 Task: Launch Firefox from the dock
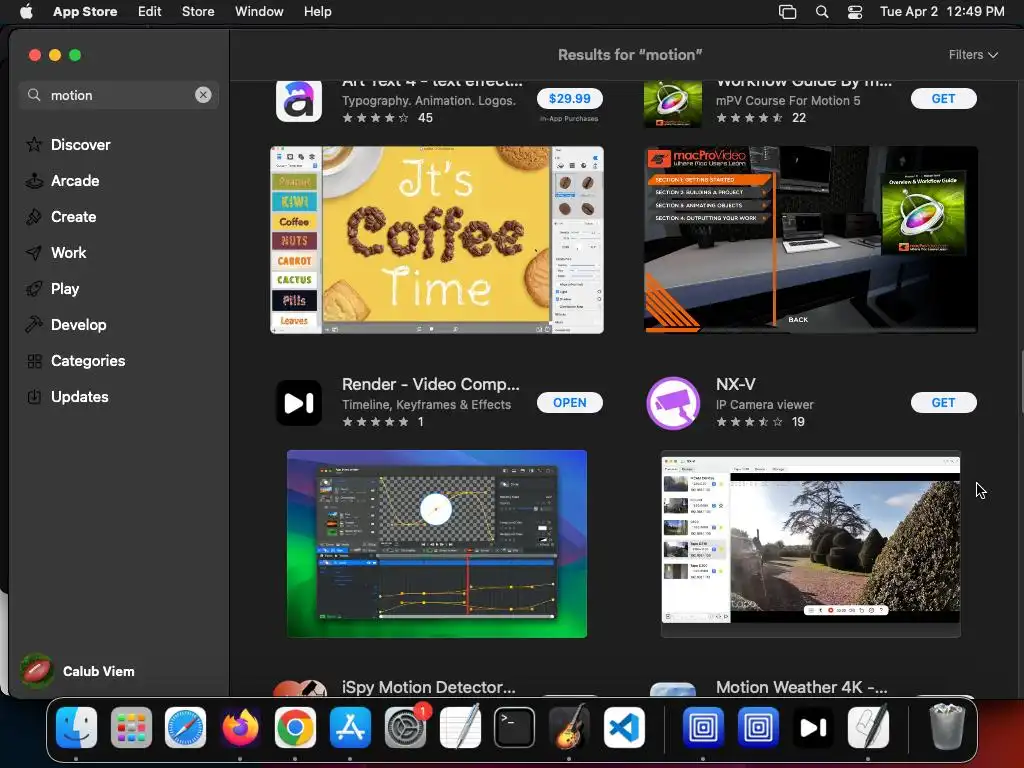tap(240, 727)
